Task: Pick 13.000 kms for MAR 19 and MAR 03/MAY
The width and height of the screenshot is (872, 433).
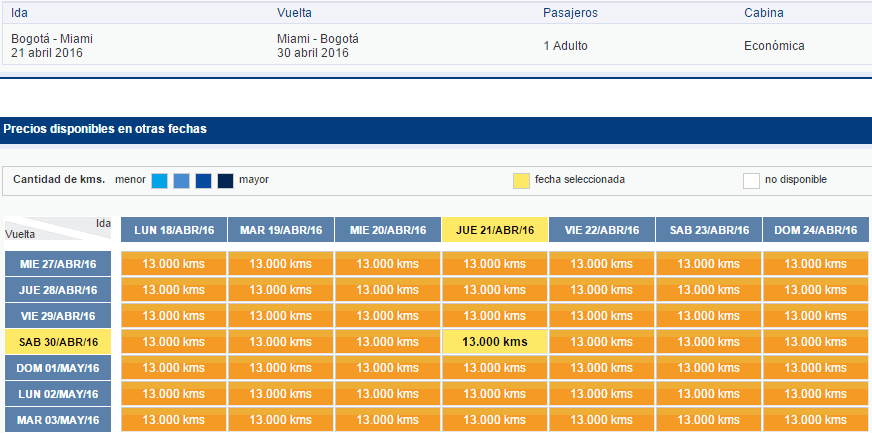Action: click(x=281, y=419)
